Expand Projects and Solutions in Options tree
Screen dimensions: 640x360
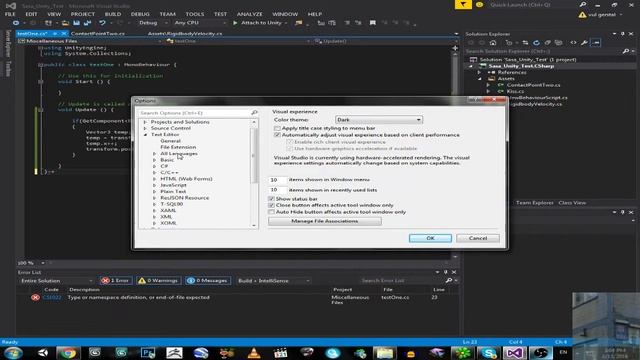145,122
